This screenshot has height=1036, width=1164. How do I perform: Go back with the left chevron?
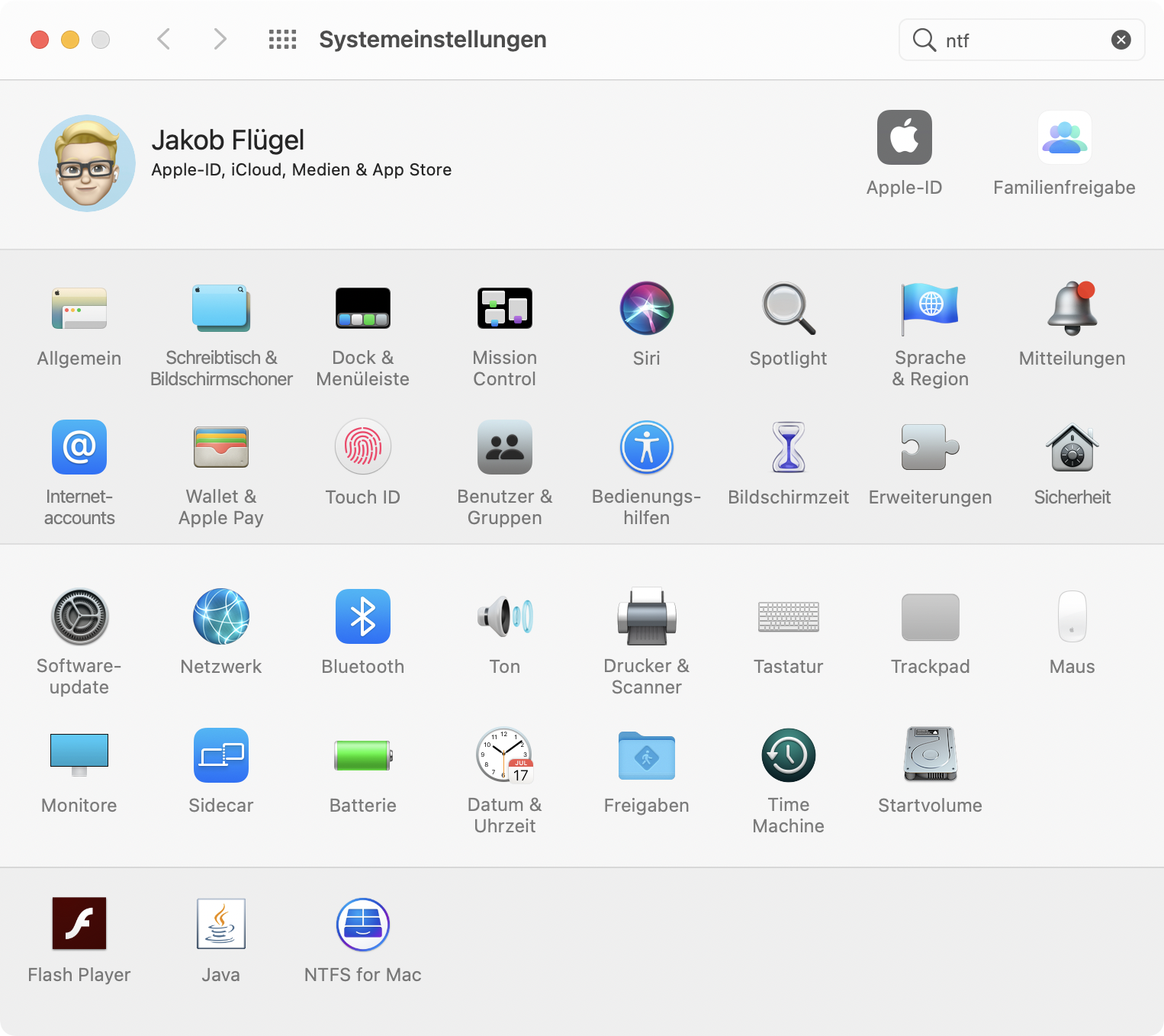pos(163,39)
